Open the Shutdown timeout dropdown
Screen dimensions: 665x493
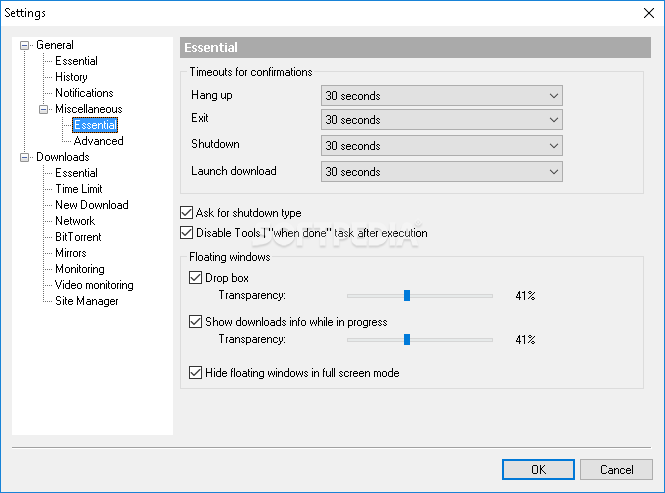point(441,146)
